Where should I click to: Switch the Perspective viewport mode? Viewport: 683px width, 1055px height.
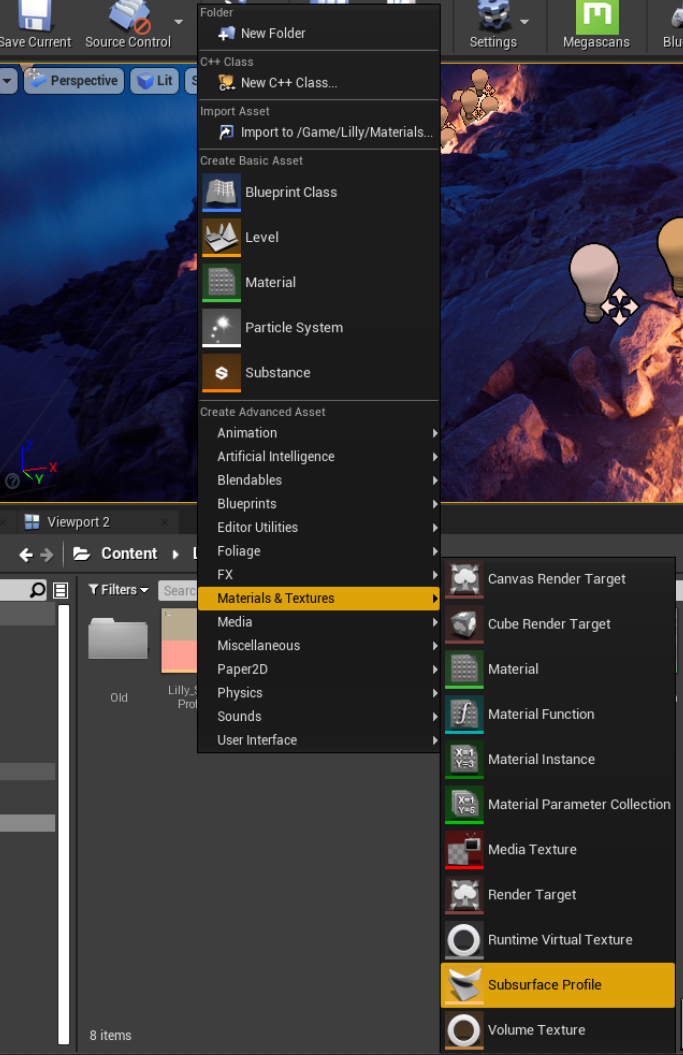point(72,81)
